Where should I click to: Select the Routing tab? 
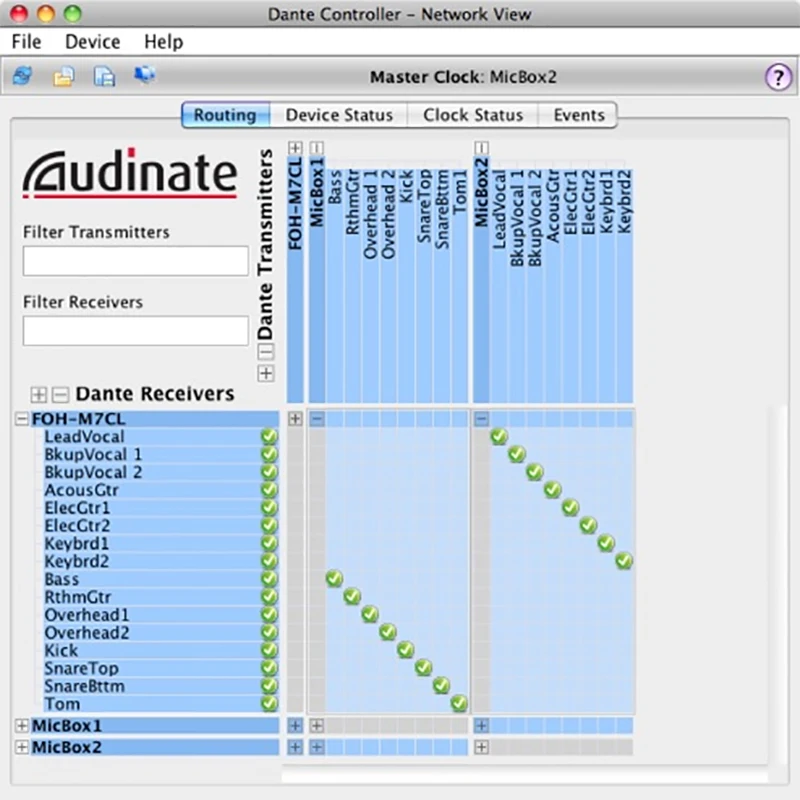225,115
